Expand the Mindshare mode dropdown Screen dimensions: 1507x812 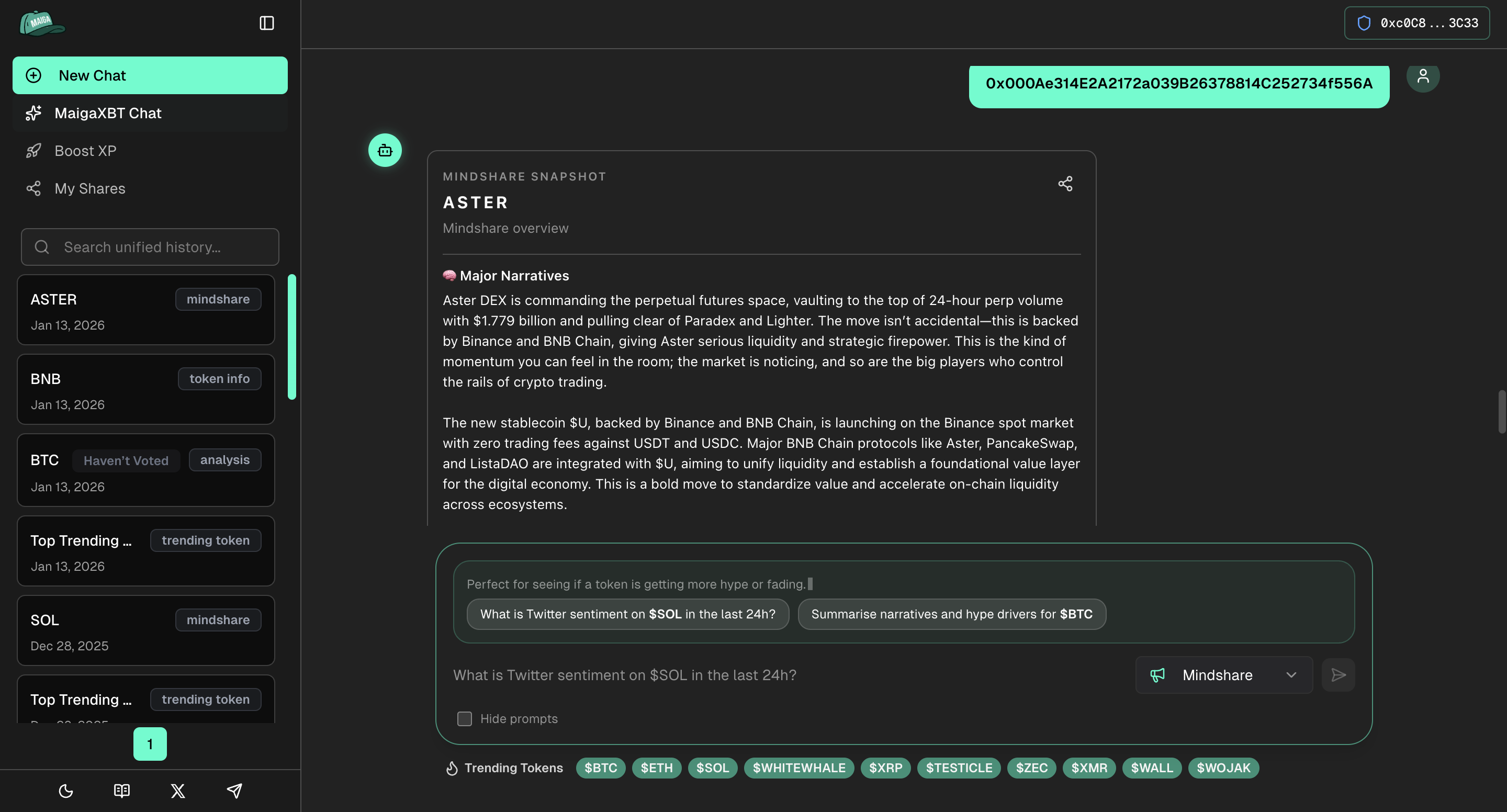(x=1224, y=675)
